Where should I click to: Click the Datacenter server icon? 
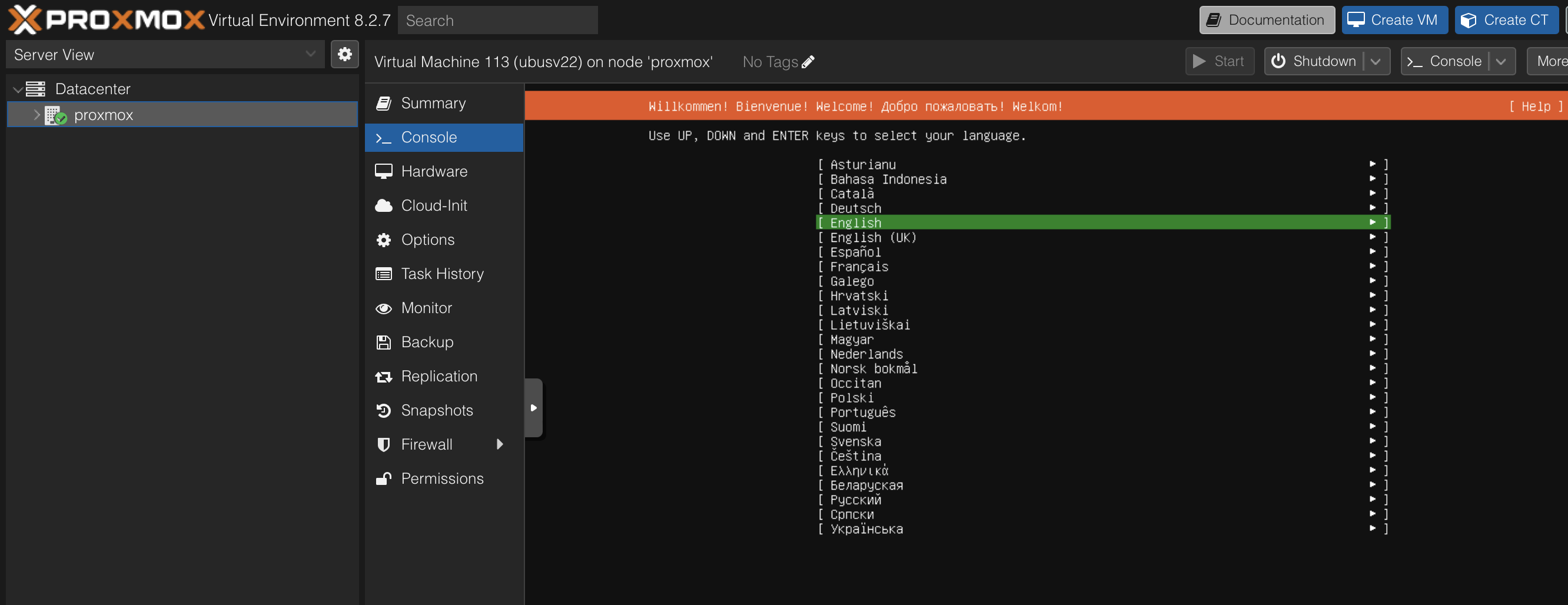tap(35, 89)
